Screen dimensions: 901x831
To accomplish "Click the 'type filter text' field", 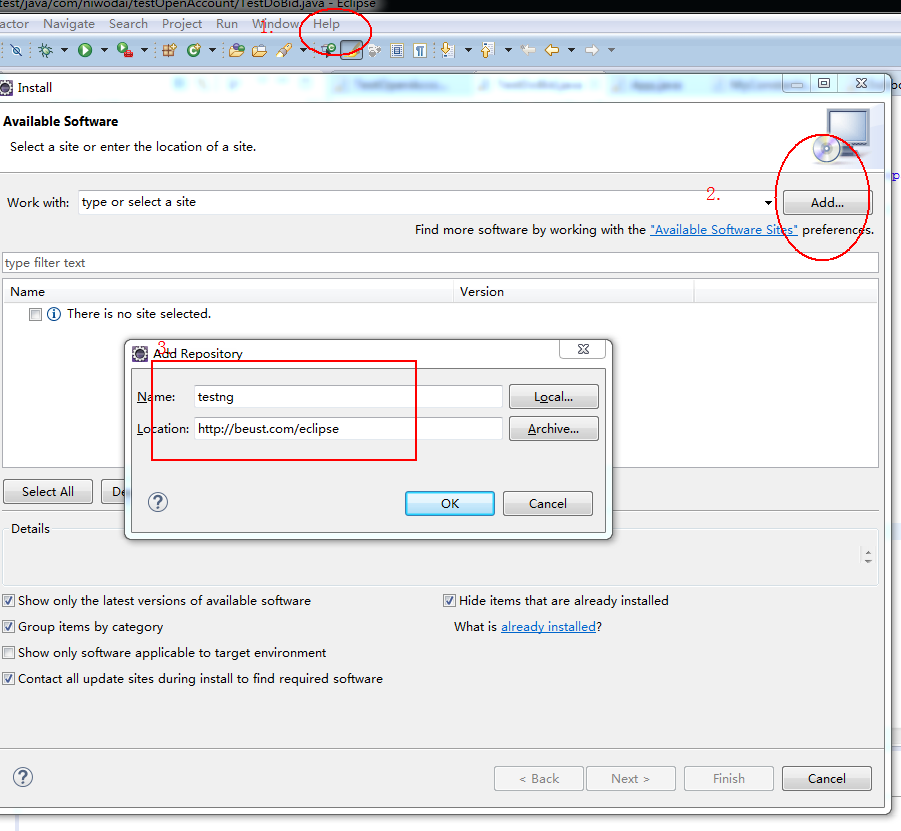I will click(x=440, y=263).
